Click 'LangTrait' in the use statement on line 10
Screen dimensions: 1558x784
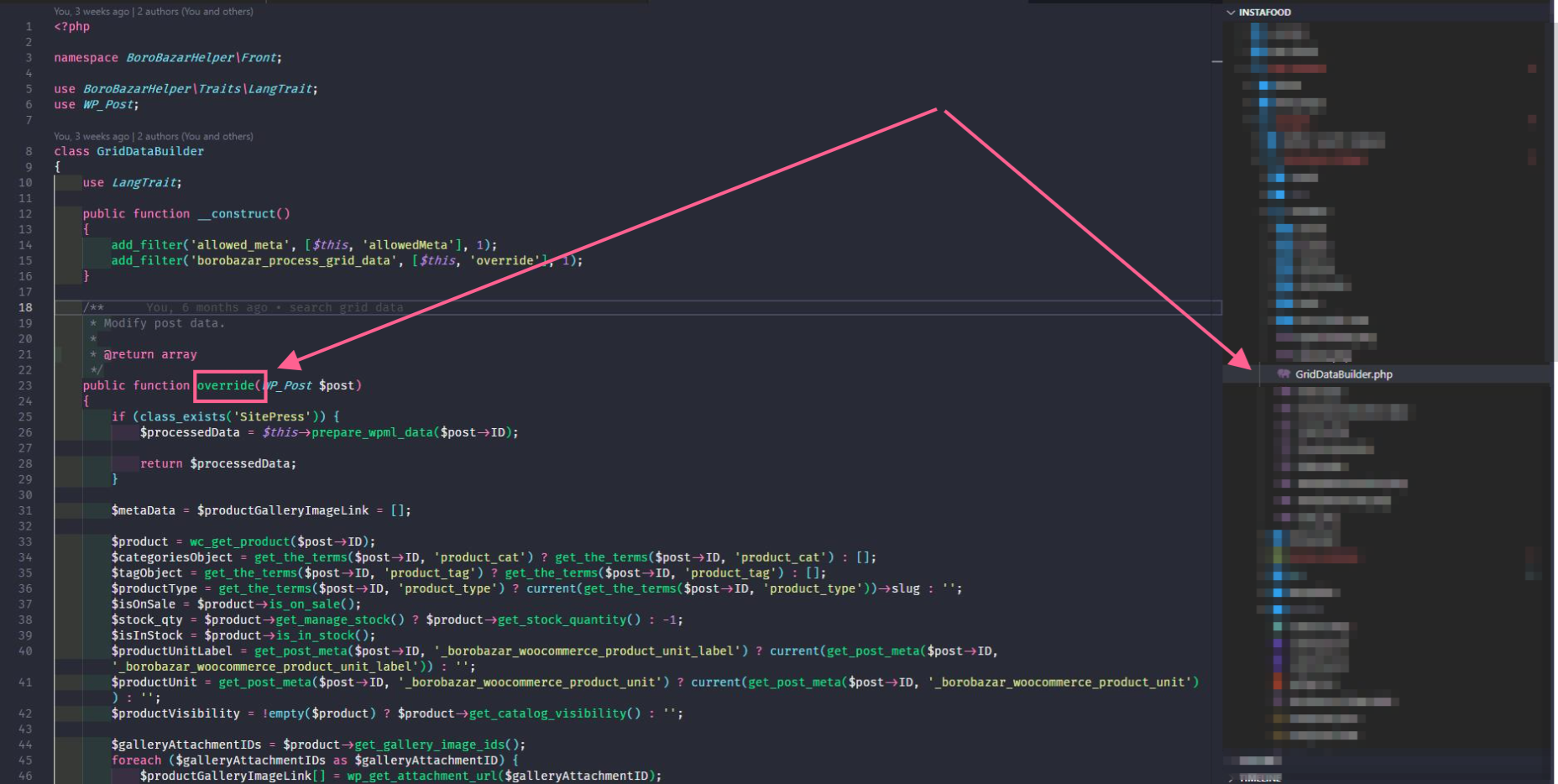[144, 183]
